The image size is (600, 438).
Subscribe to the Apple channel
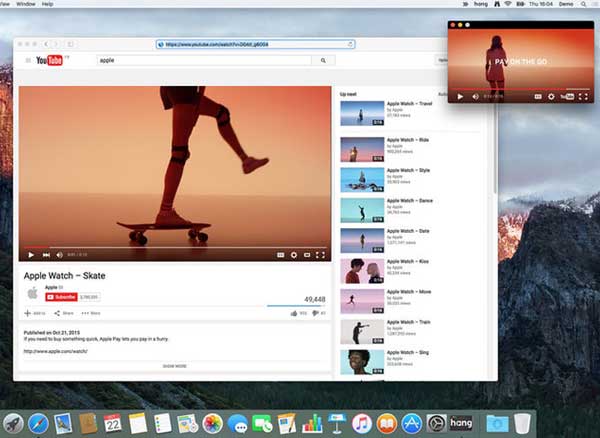pyautogui.click(x=61, y=297)
